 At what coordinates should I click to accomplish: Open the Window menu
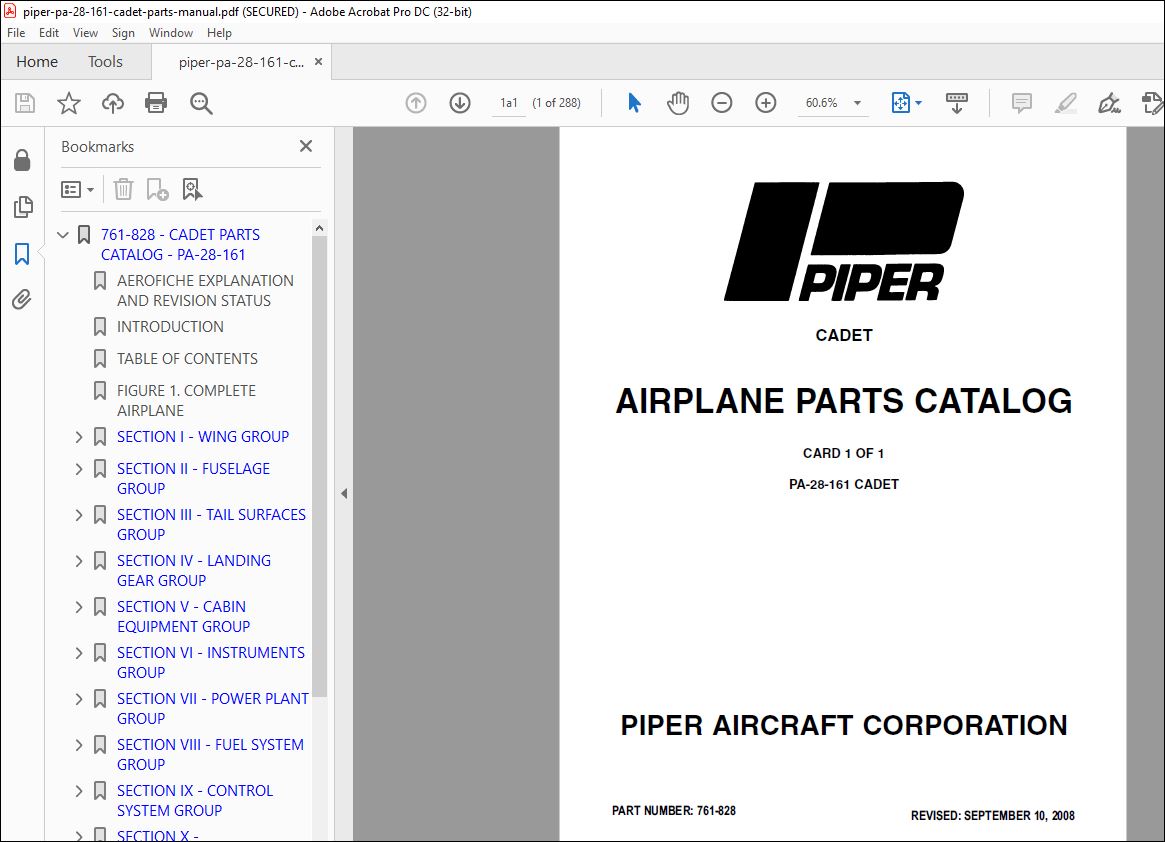[x=171, y=33]
